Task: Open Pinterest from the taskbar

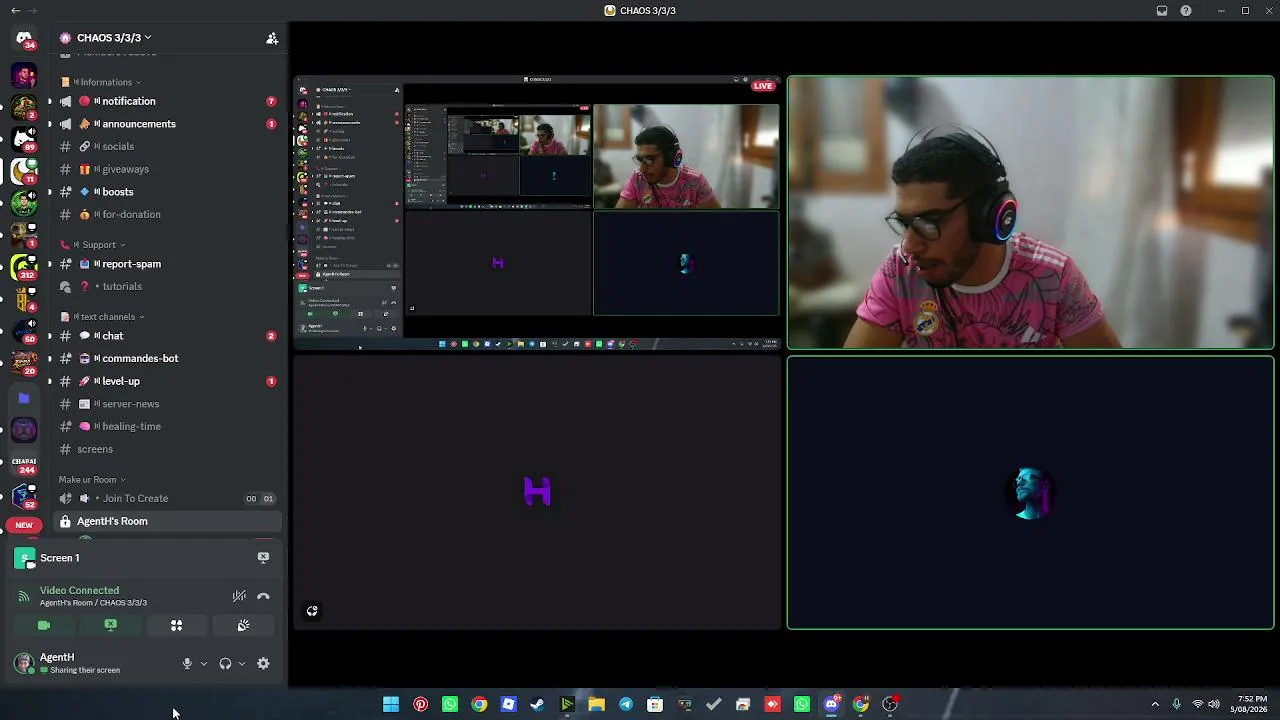Action: click(420, 704)
